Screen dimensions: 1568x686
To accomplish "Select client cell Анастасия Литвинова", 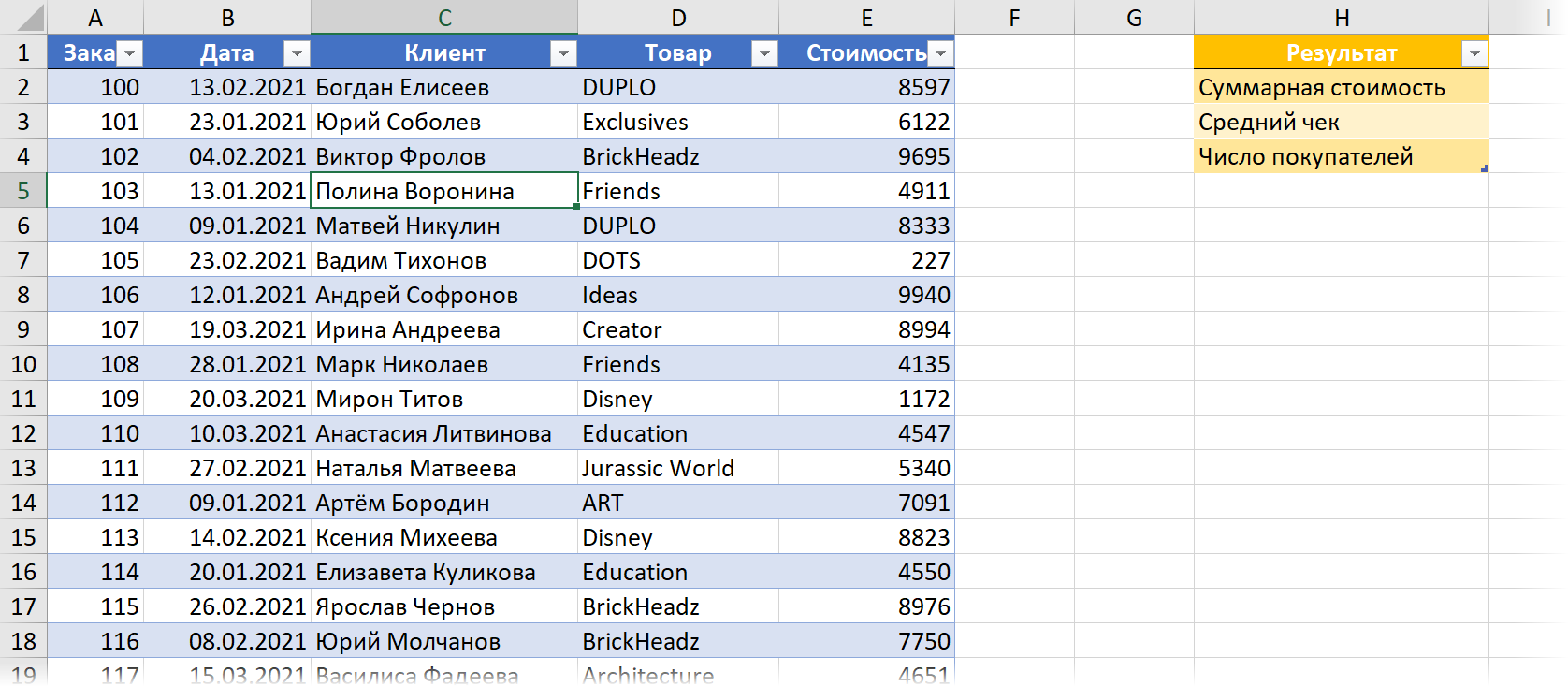I will (x=444, y=433).
